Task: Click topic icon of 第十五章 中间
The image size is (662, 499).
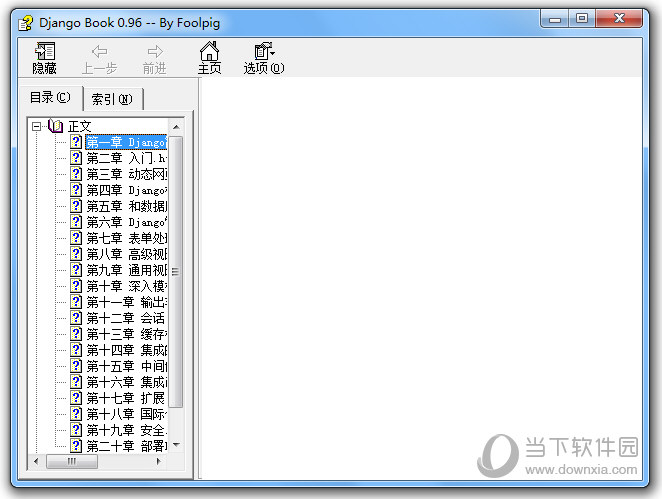Action: (x=76, y=366)
